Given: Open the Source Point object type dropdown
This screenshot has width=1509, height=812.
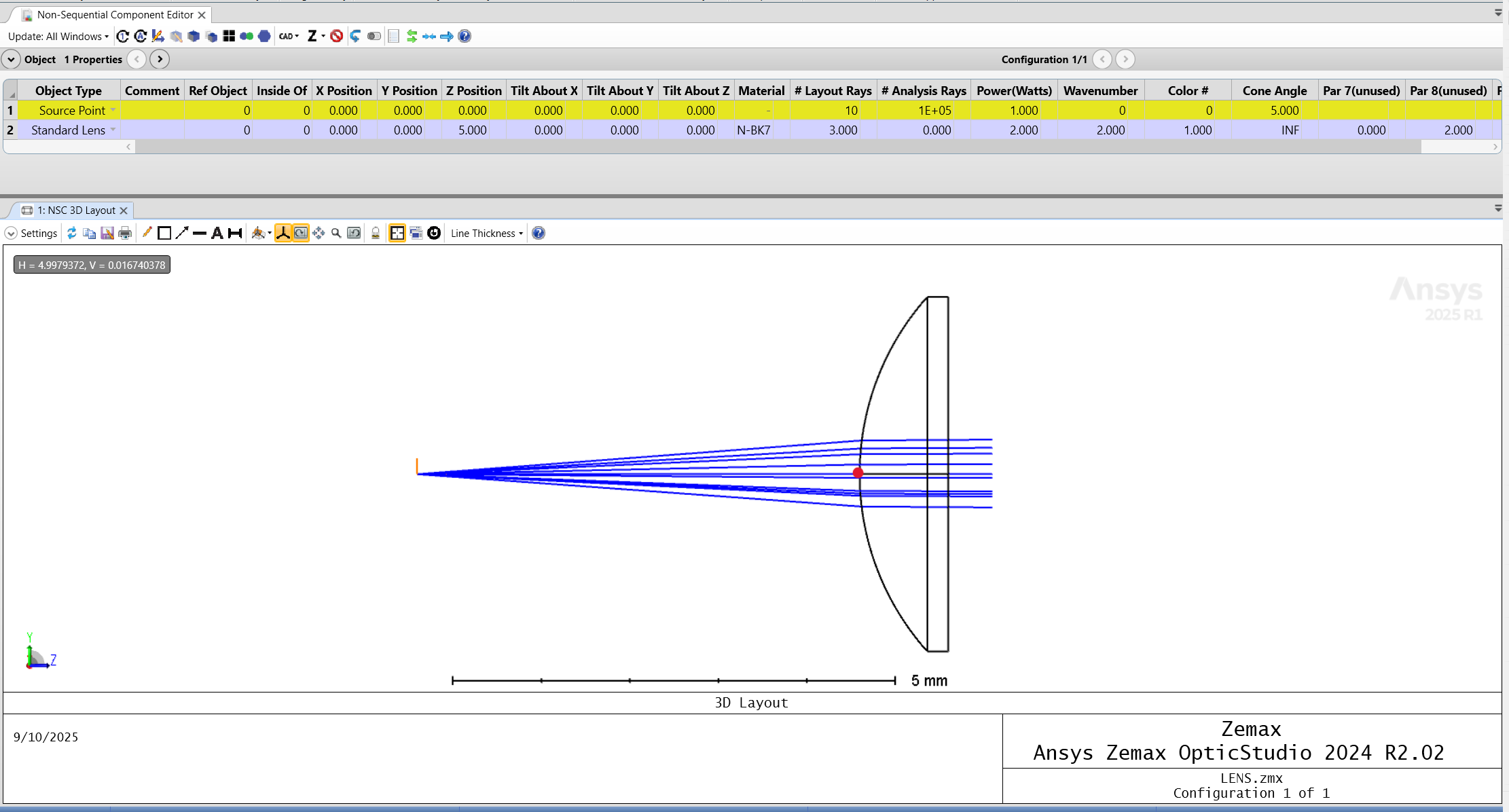Looking at the screenshot, I should pos(113,110).
